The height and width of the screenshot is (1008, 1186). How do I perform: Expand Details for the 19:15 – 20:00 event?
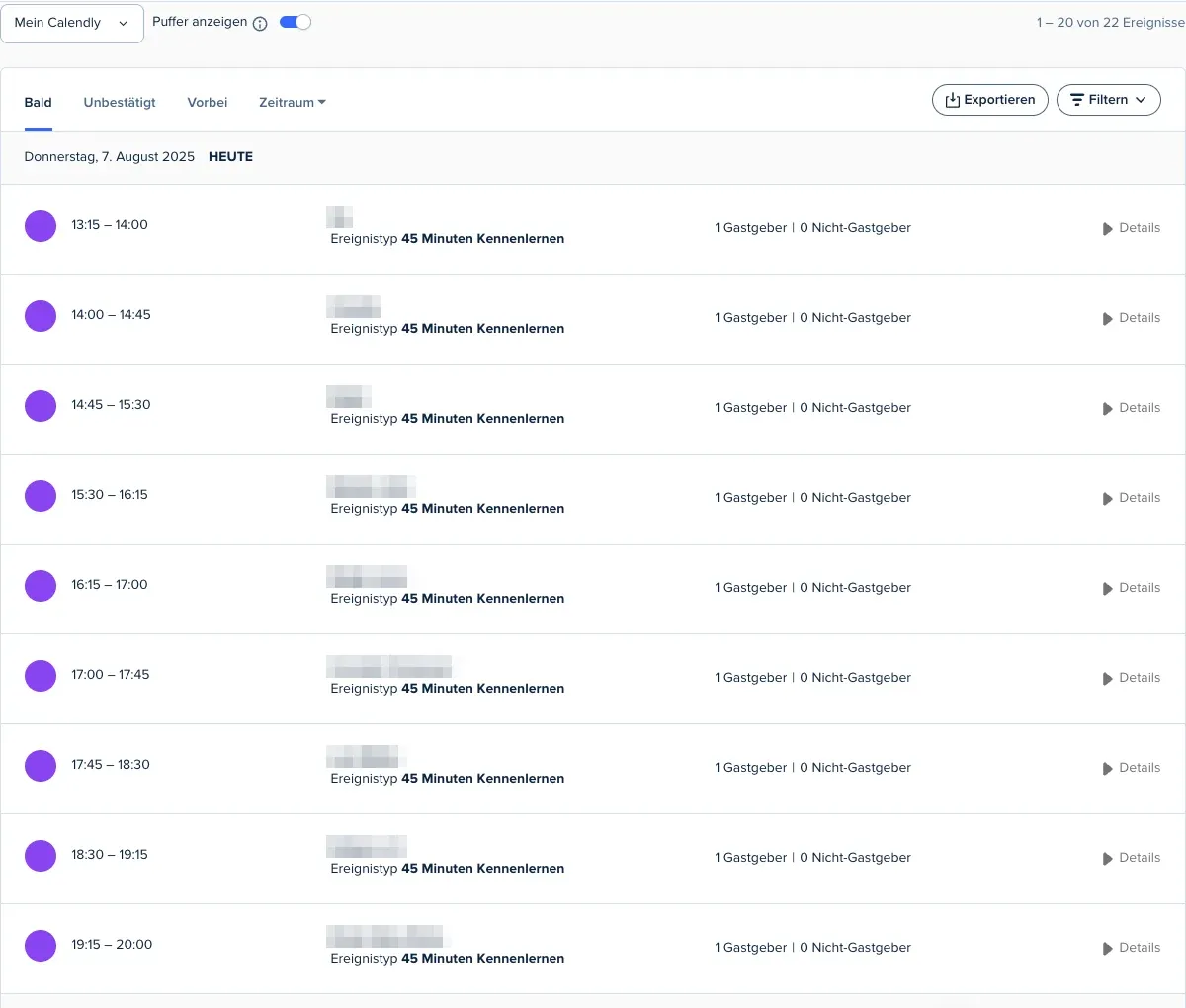click(x=1132, y=948)
